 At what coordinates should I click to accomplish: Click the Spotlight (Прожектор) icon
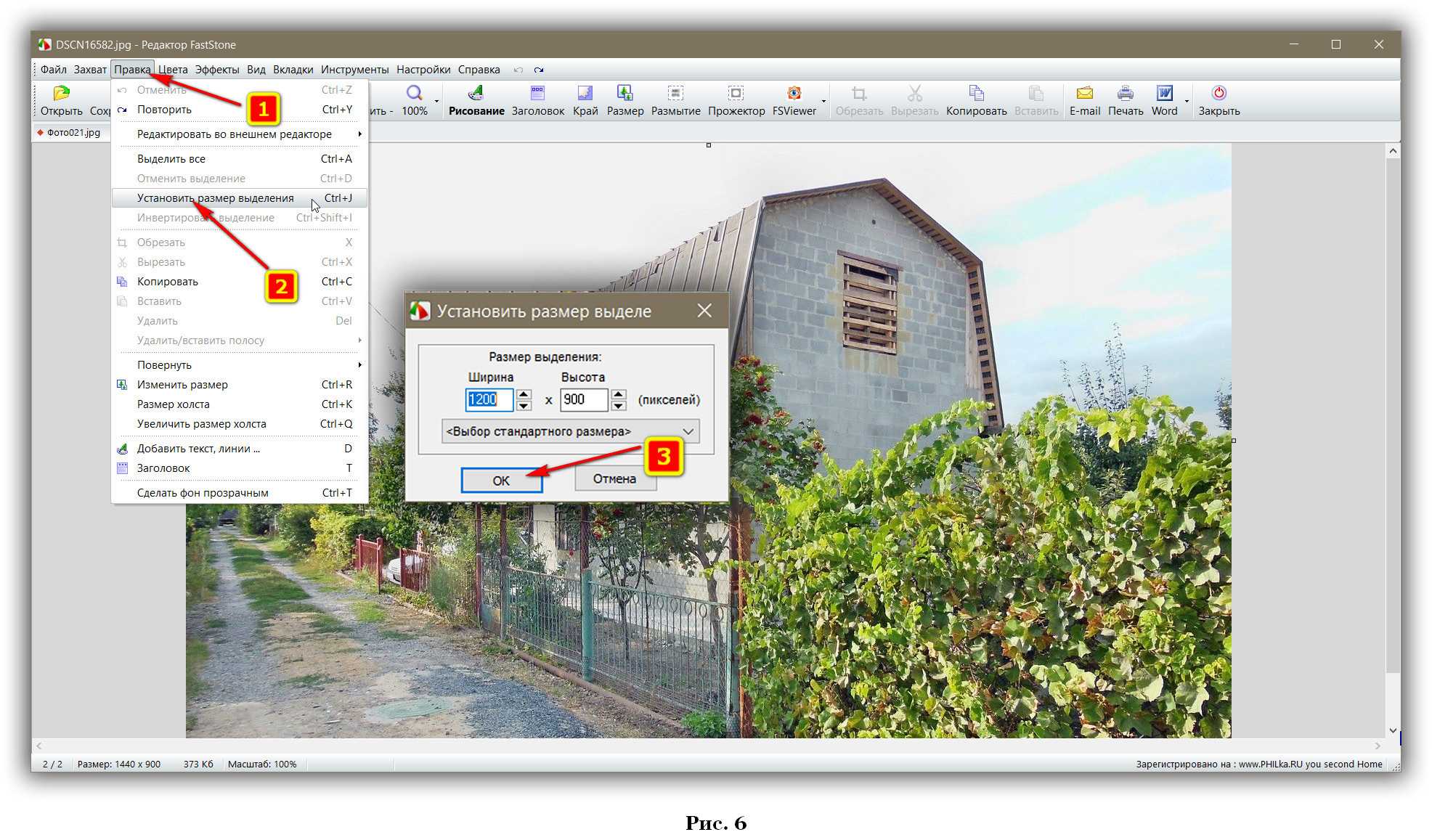pos(736,94)
